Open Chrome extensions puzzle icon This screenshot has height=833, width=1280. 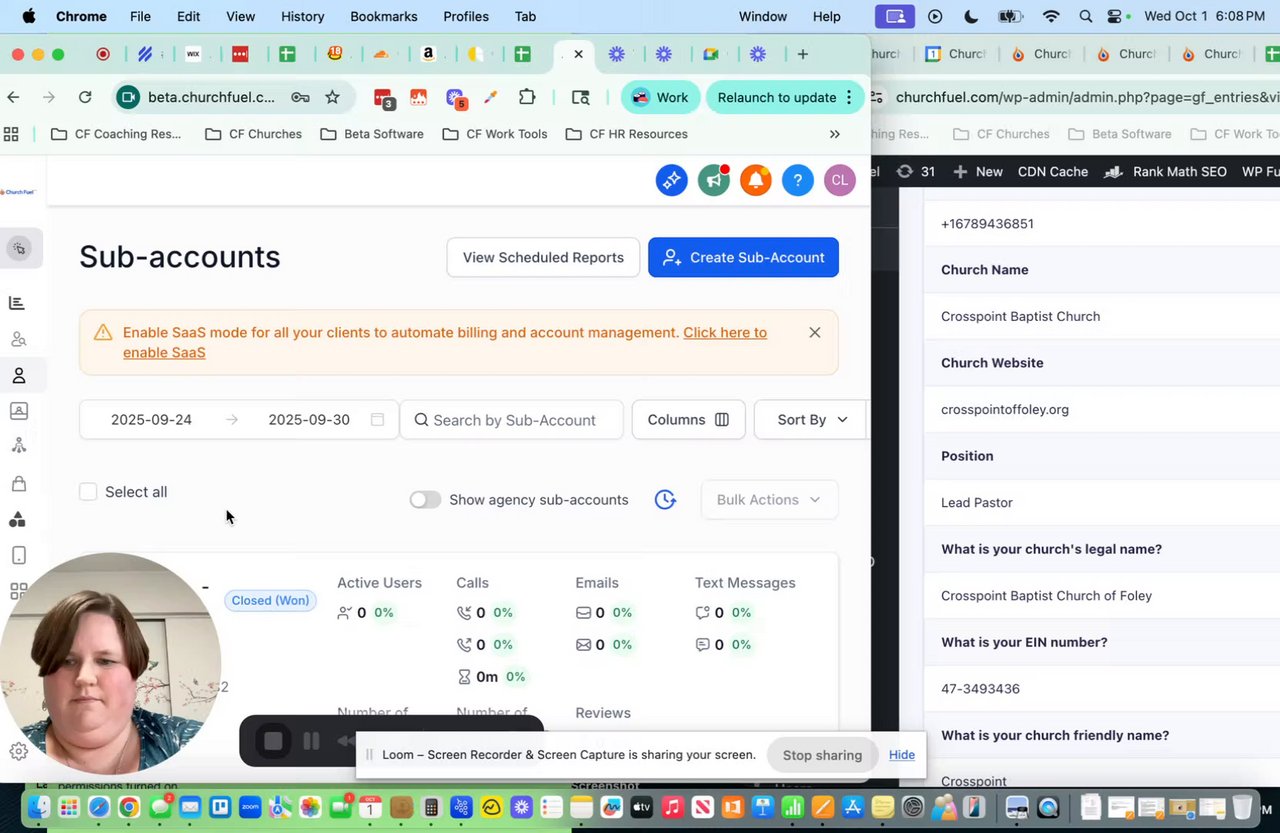tap(527, 97)
